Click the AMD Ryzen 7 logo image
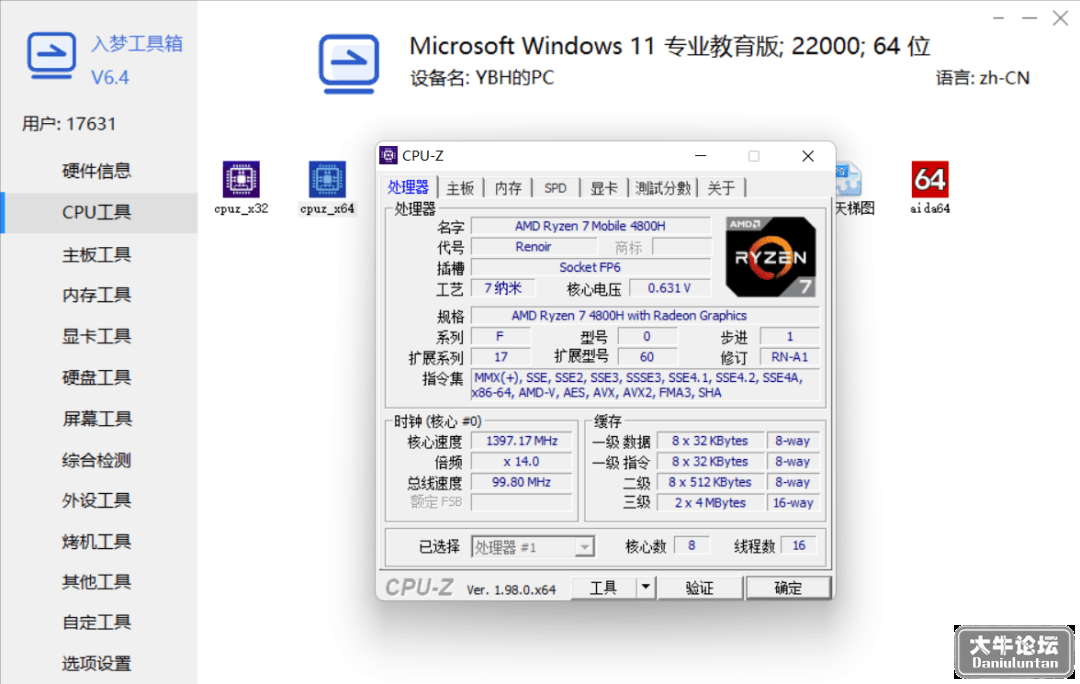The width and height of the screenshot is (1080, 684). [x=771, y=257]
